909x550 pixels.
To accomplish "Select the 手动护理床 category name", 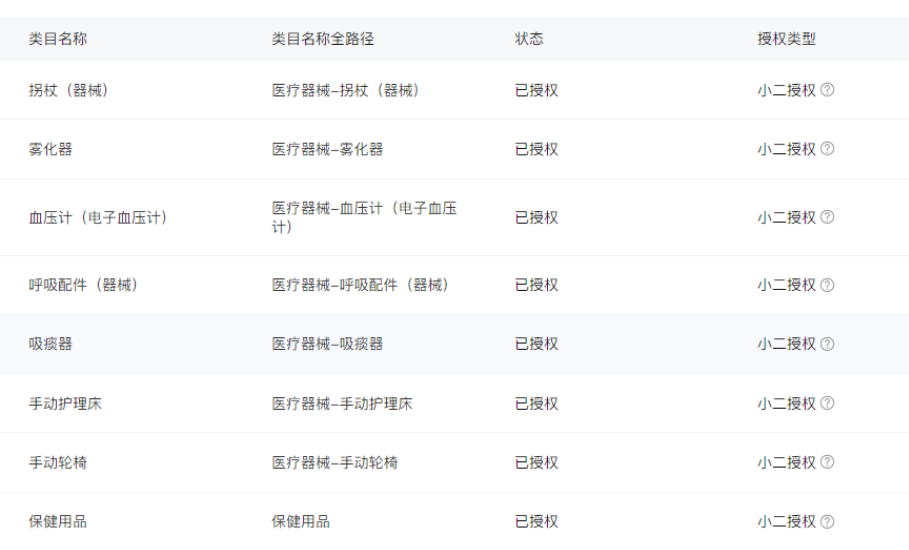I will (x=65, y=404).
